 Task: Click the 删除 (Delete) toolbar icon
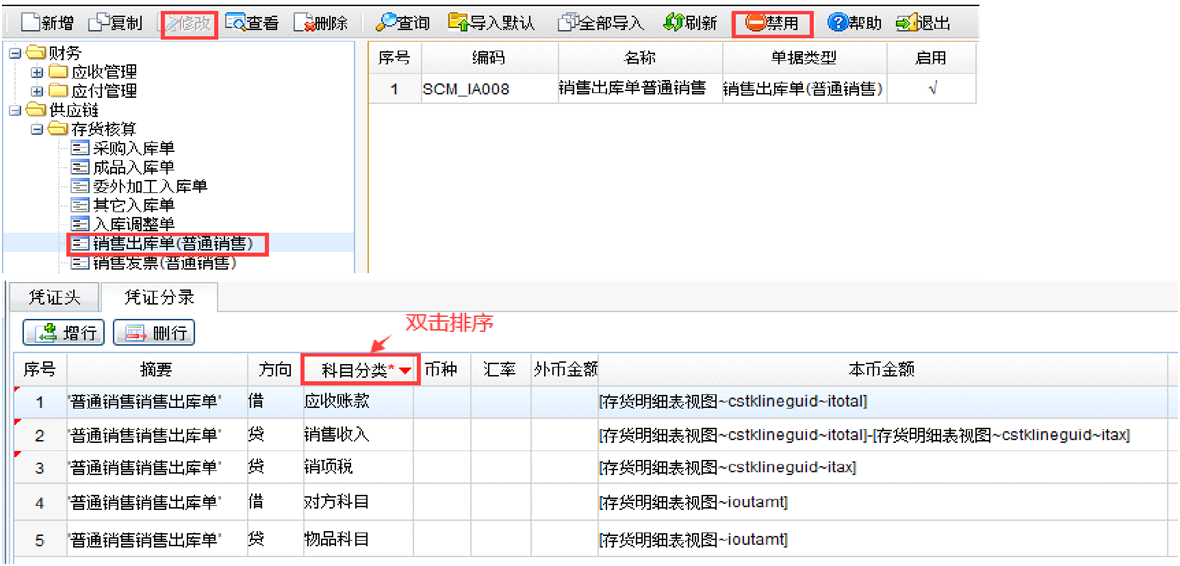tap(304, 23)
